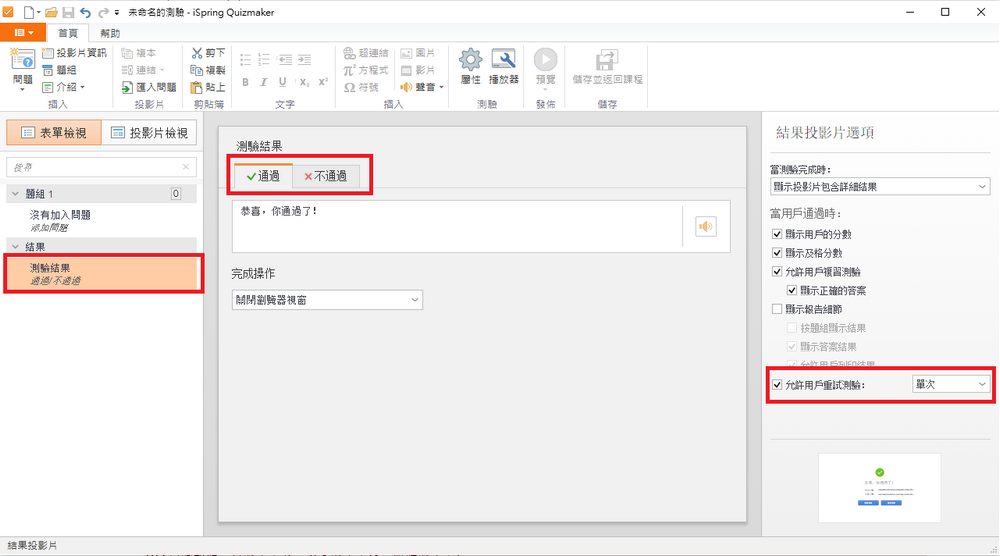Click the Save floppy disk icon
Image resolution: width=1000 pixels, height=556 pixels.
pos(68,12)
